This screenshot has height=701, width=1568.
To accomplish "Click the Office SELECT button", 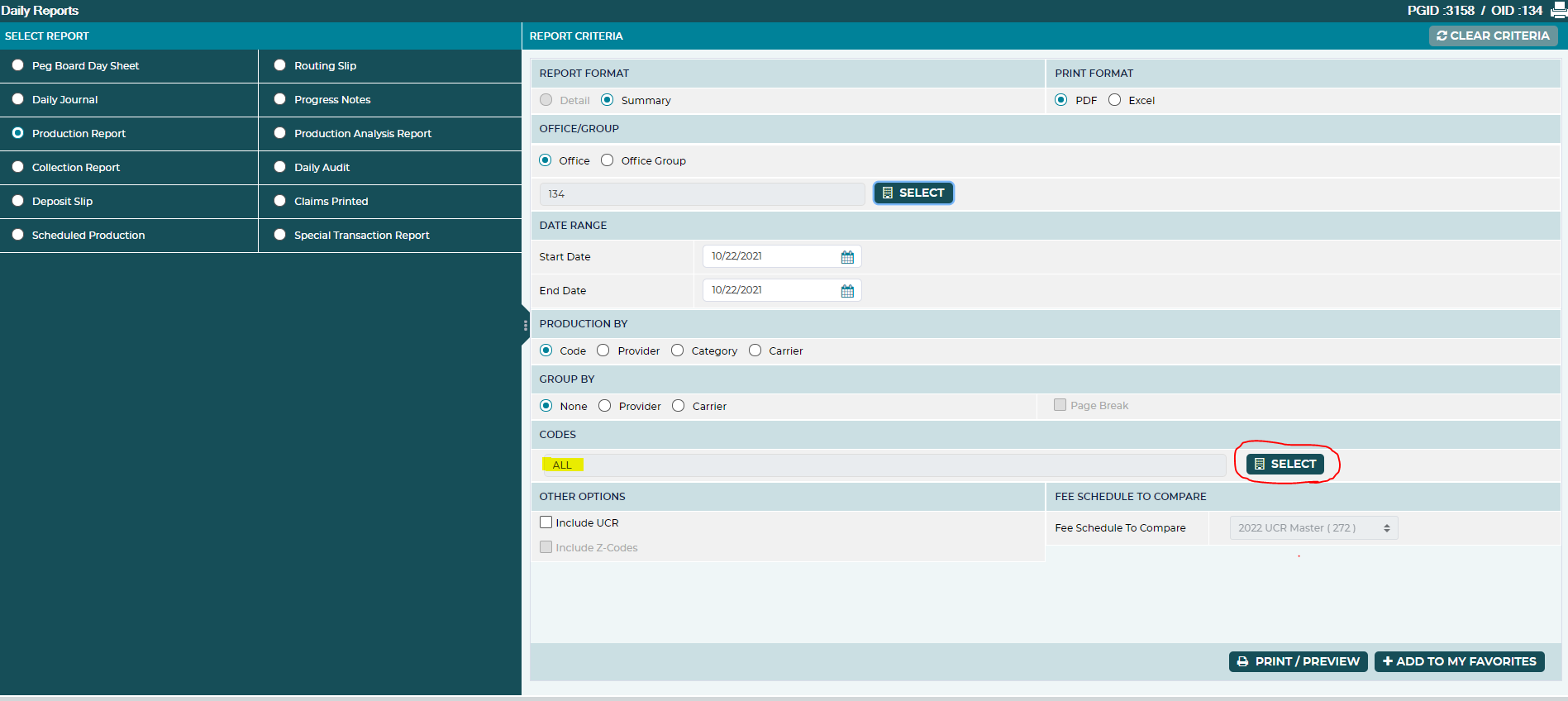I will 913,193.
